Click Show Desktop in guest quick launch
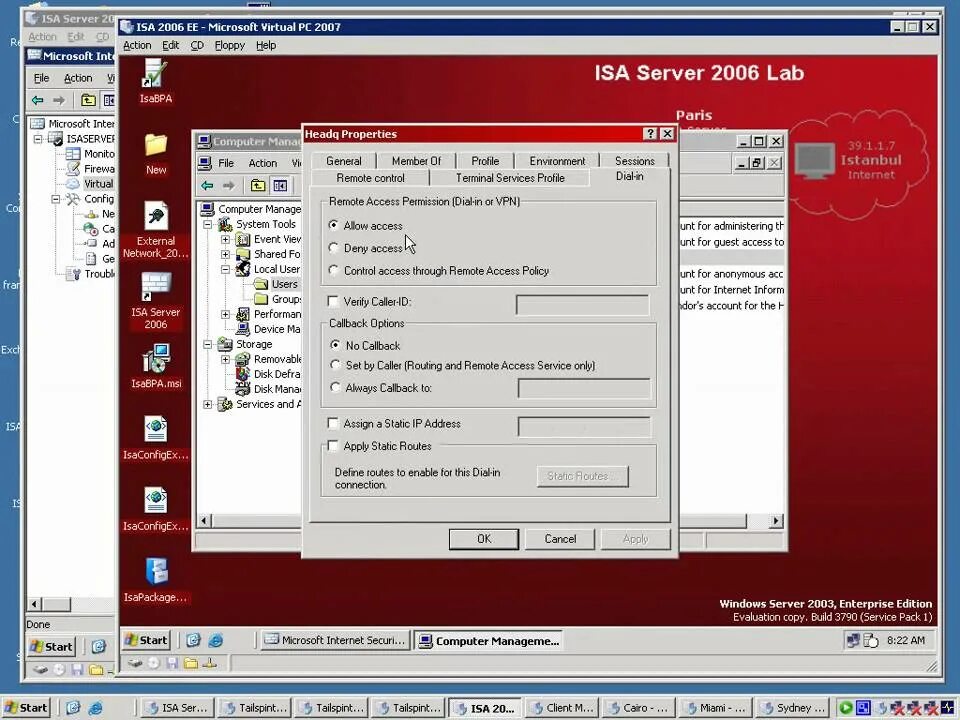Image resolution: width=960 pixels, height=720 pixels. [x=193, y=640]
